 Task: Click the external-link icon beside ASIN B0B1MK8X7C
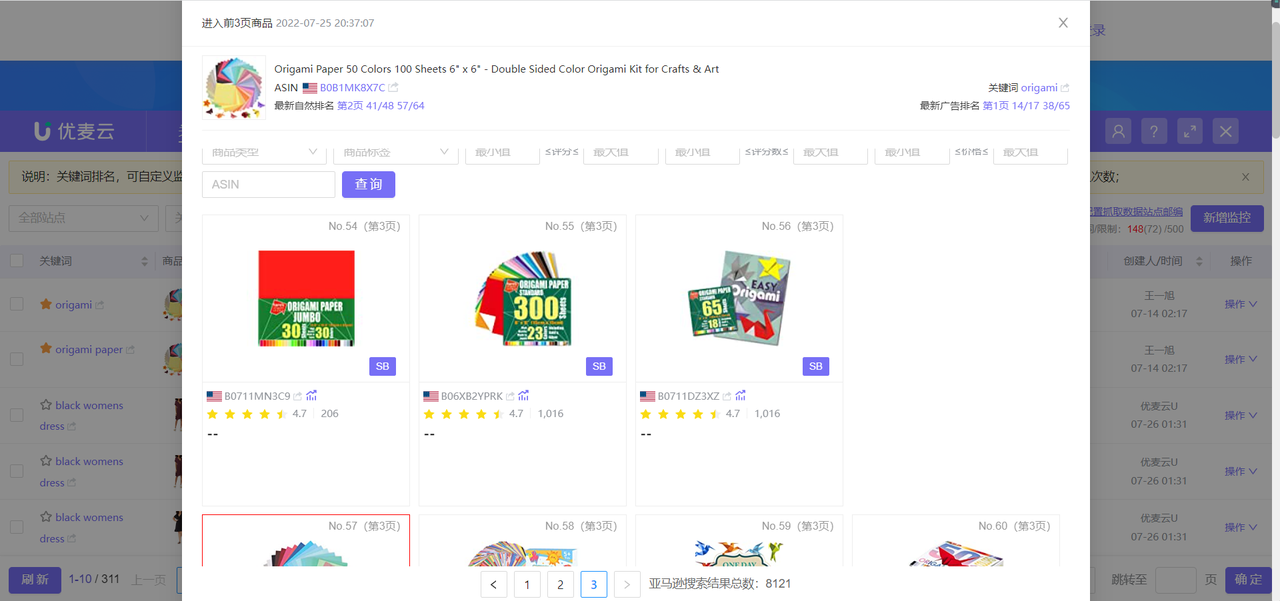coord(392,88)
